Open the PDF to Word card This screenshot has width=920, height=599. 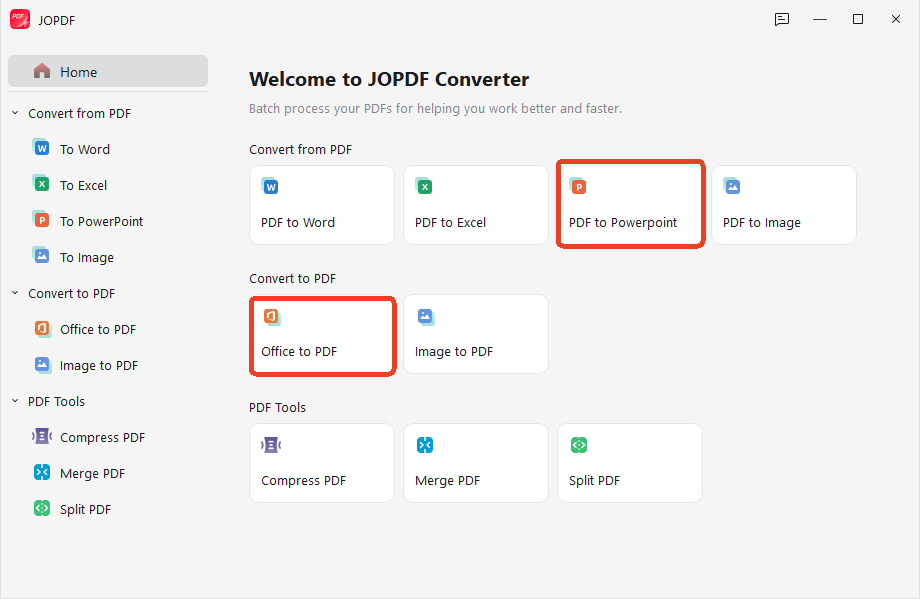tap(322, 205)
